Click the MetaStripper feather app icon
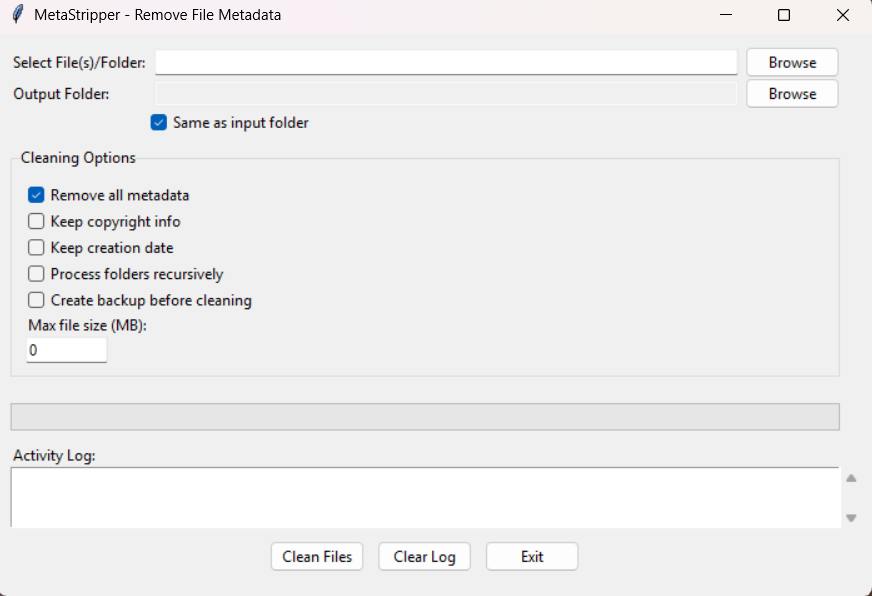The height and width of the screenshot is (596, 872). tap(18, 14)
